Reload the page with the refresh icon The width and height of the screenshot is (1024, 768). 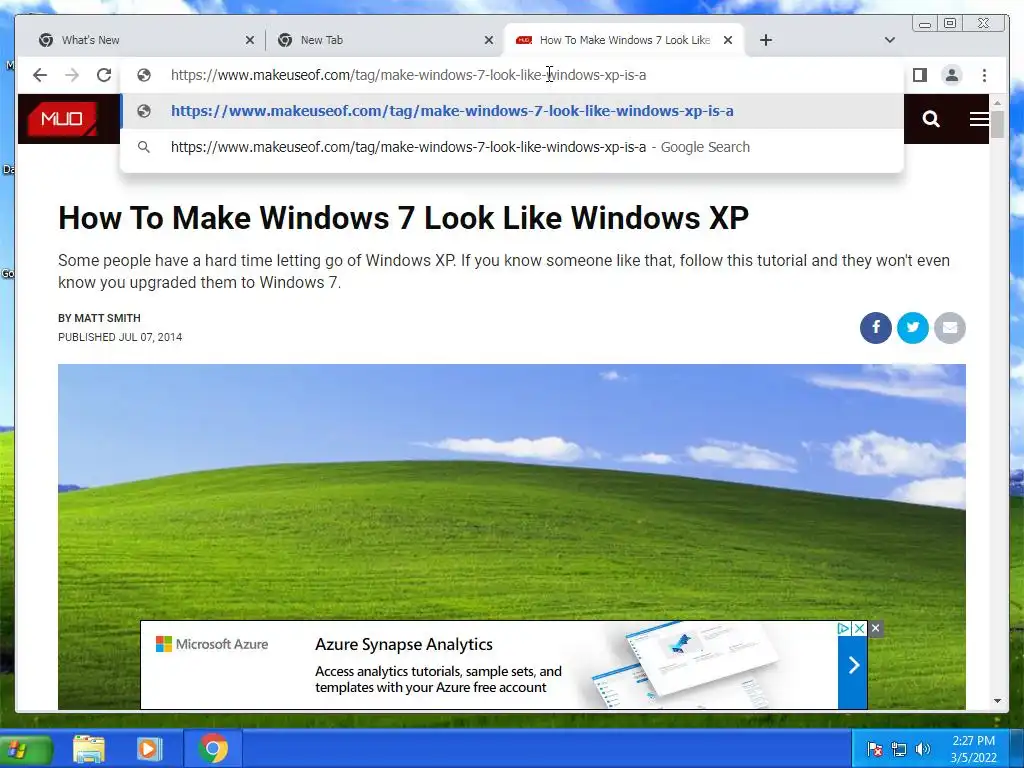[104, 75]
